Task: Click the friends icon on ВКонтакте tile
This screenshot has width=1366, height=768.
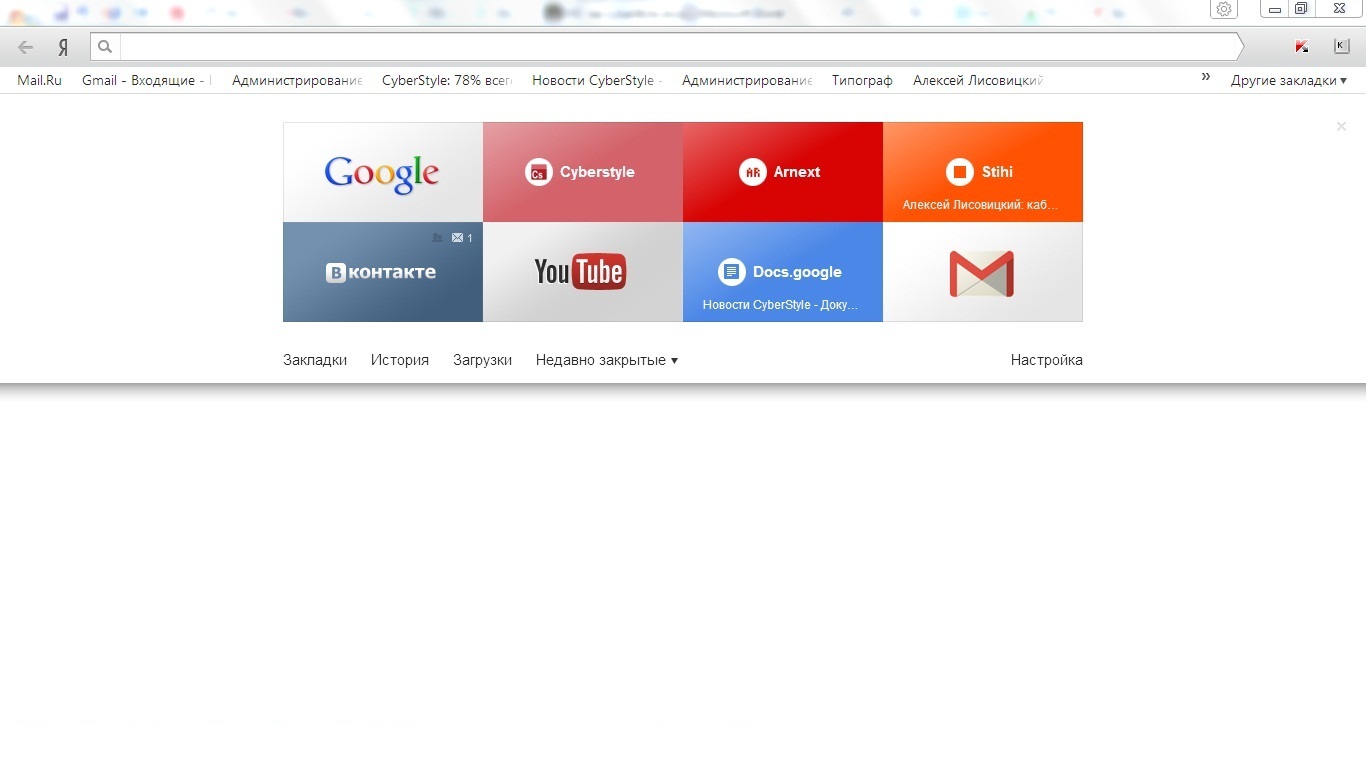Action: click(x=437, y=238)
